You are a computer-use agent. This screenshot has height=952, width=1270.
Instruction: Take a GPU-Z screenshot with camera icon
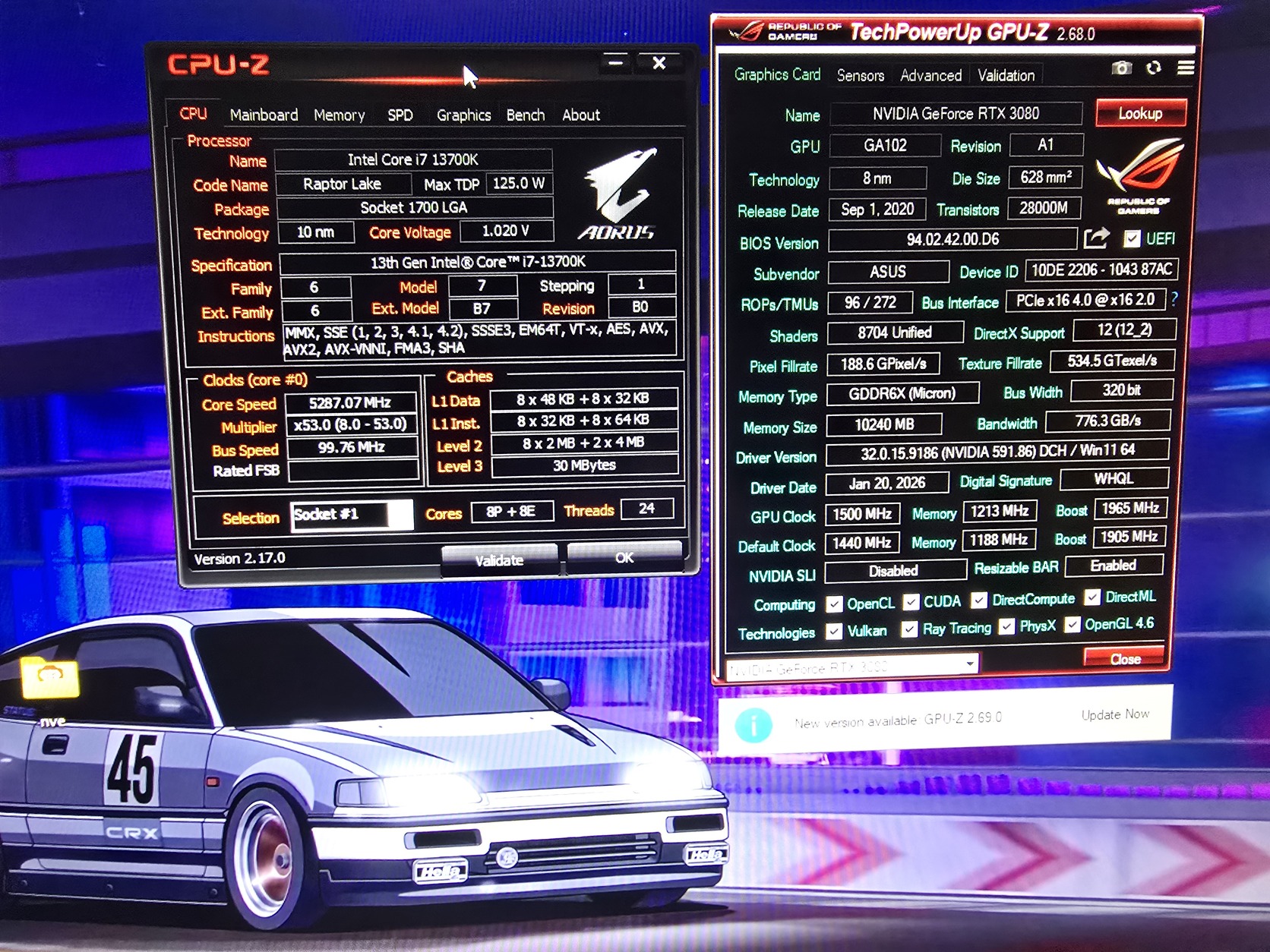click(x=1121, y=68)
